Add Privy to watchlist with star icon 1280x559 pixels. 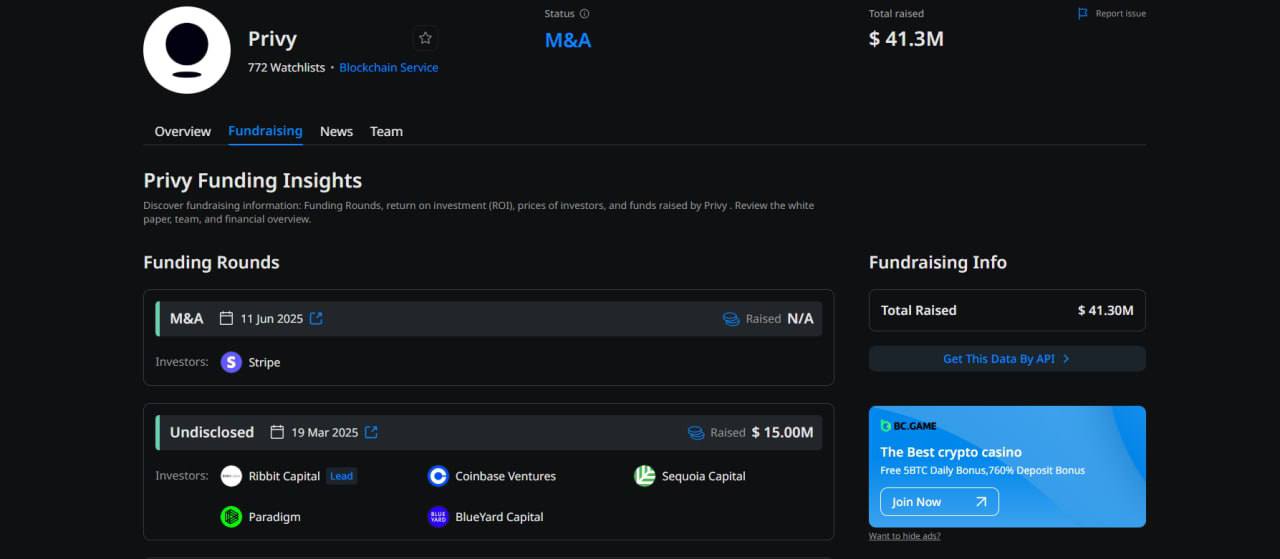click(425, 38)
